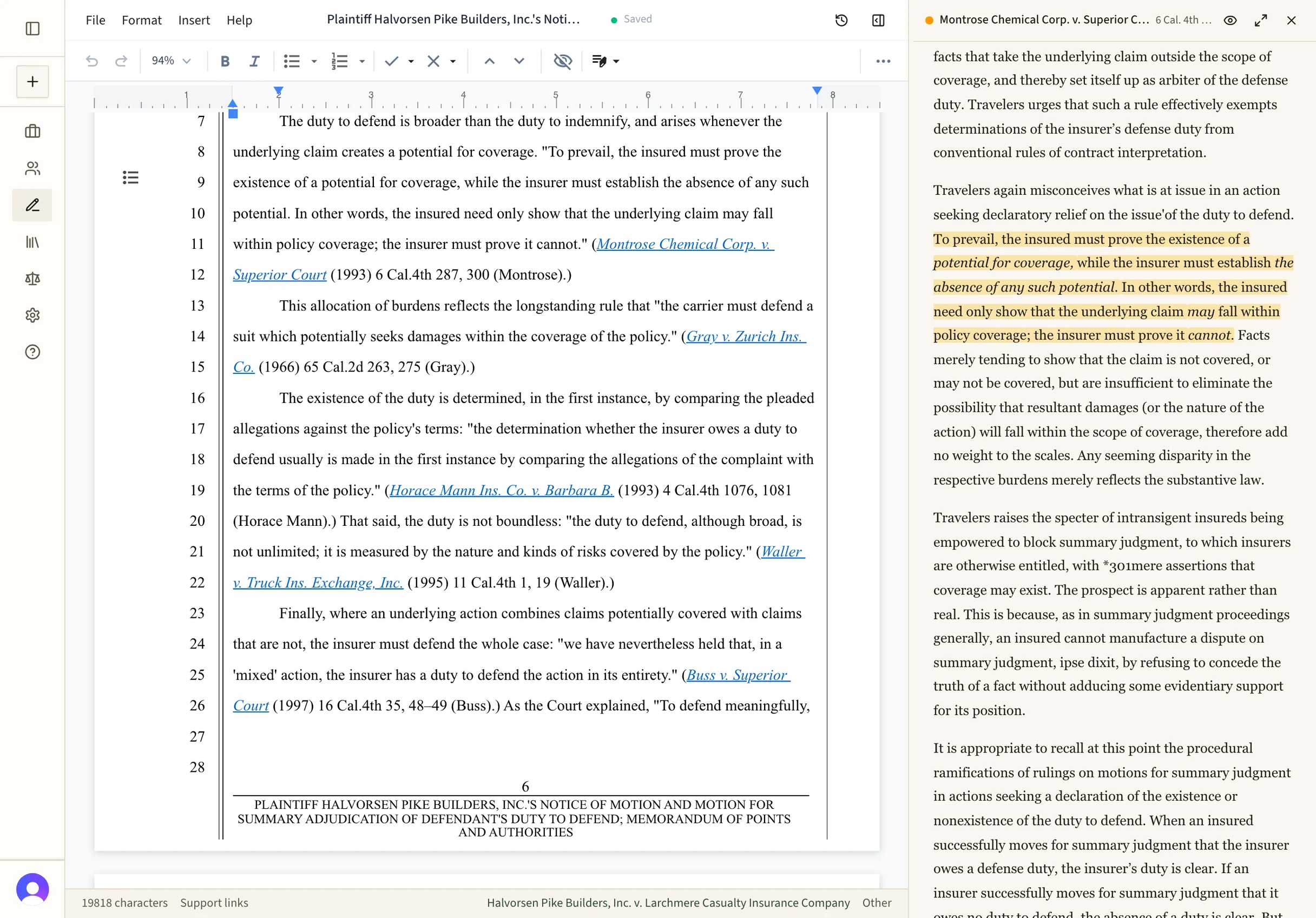Expand the reject X dropdown arrow
1316x918 pixels.
[x=453, y=61]
